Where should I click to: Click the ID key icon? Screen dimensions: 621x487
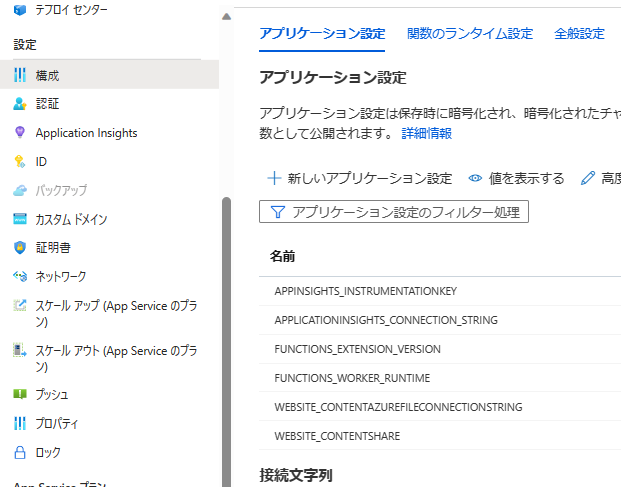pos(20,162)
